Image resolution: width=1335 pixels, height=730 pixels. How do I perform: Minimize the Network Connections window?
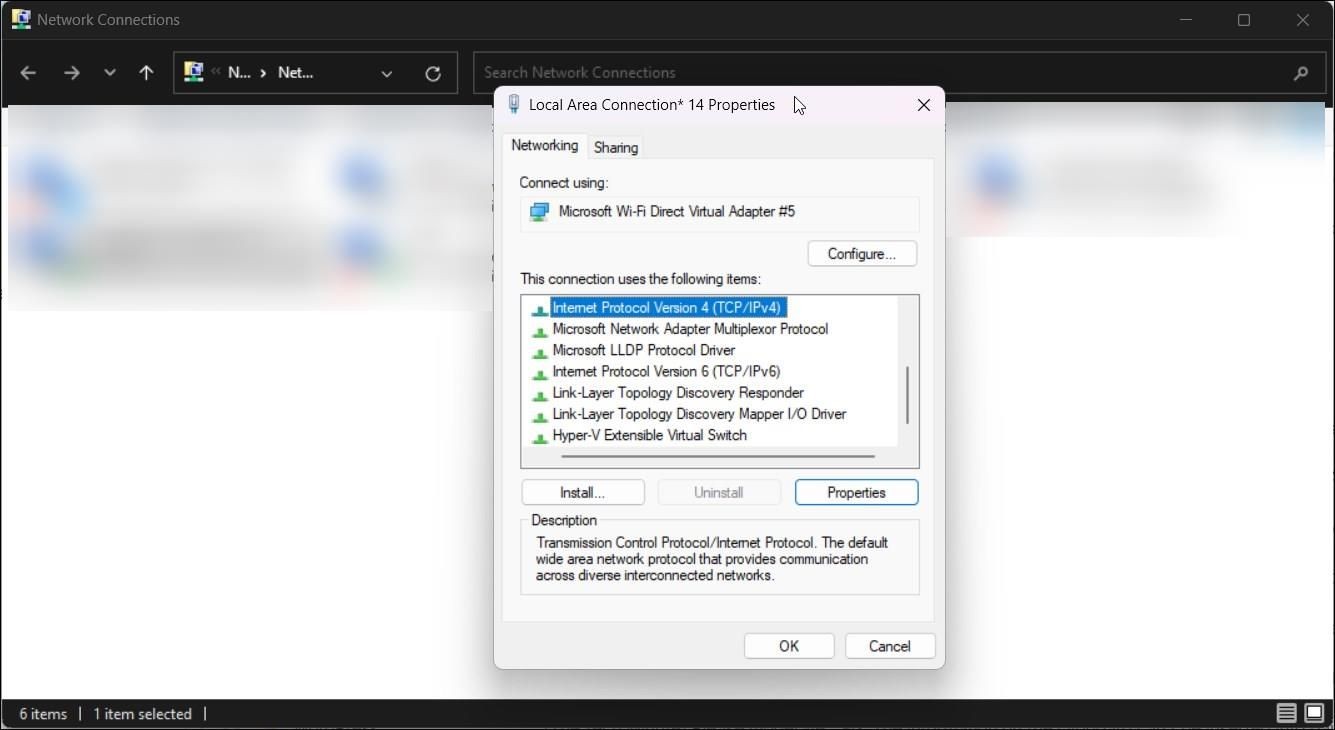(x=1186, y=20)
